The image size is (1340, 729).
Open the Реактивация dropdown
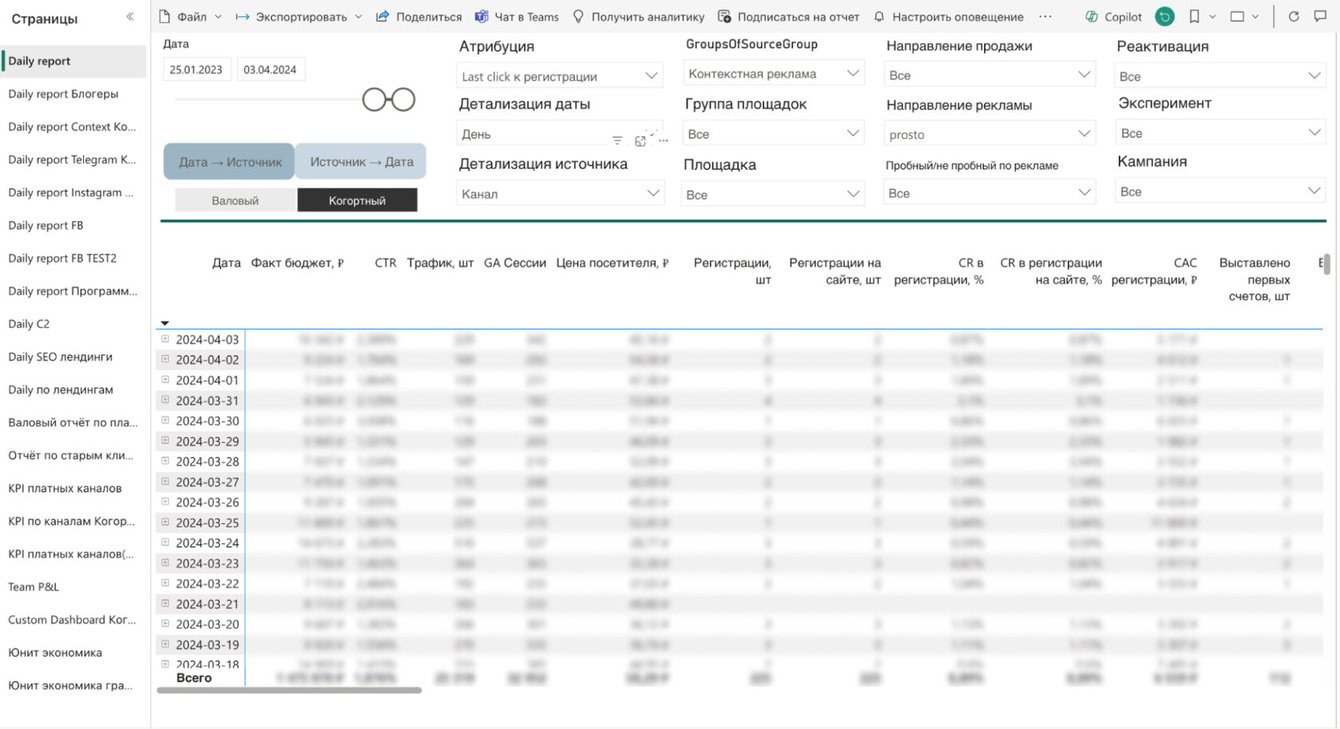tap(1221, 76)
